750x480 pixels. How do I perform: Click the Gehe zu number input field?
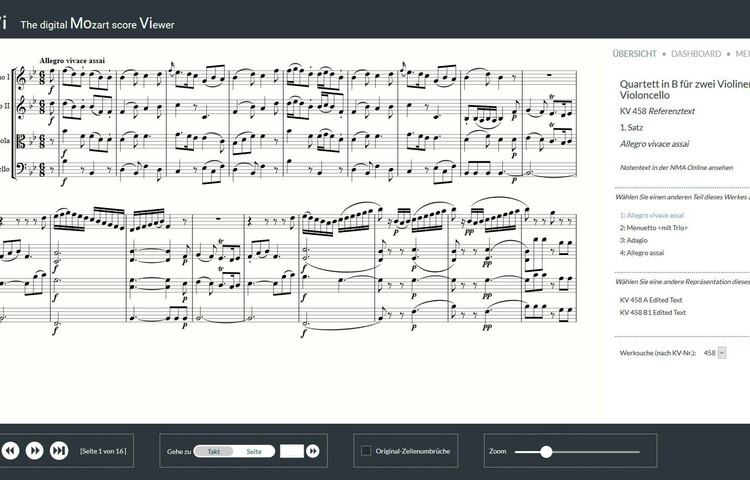[x=291, y=451]
